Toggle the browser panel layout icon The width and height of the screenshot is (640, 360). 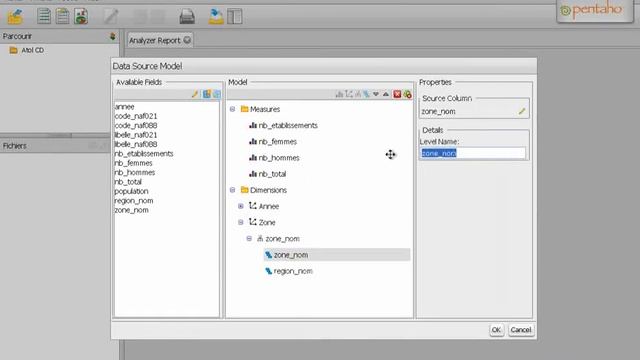235,17
